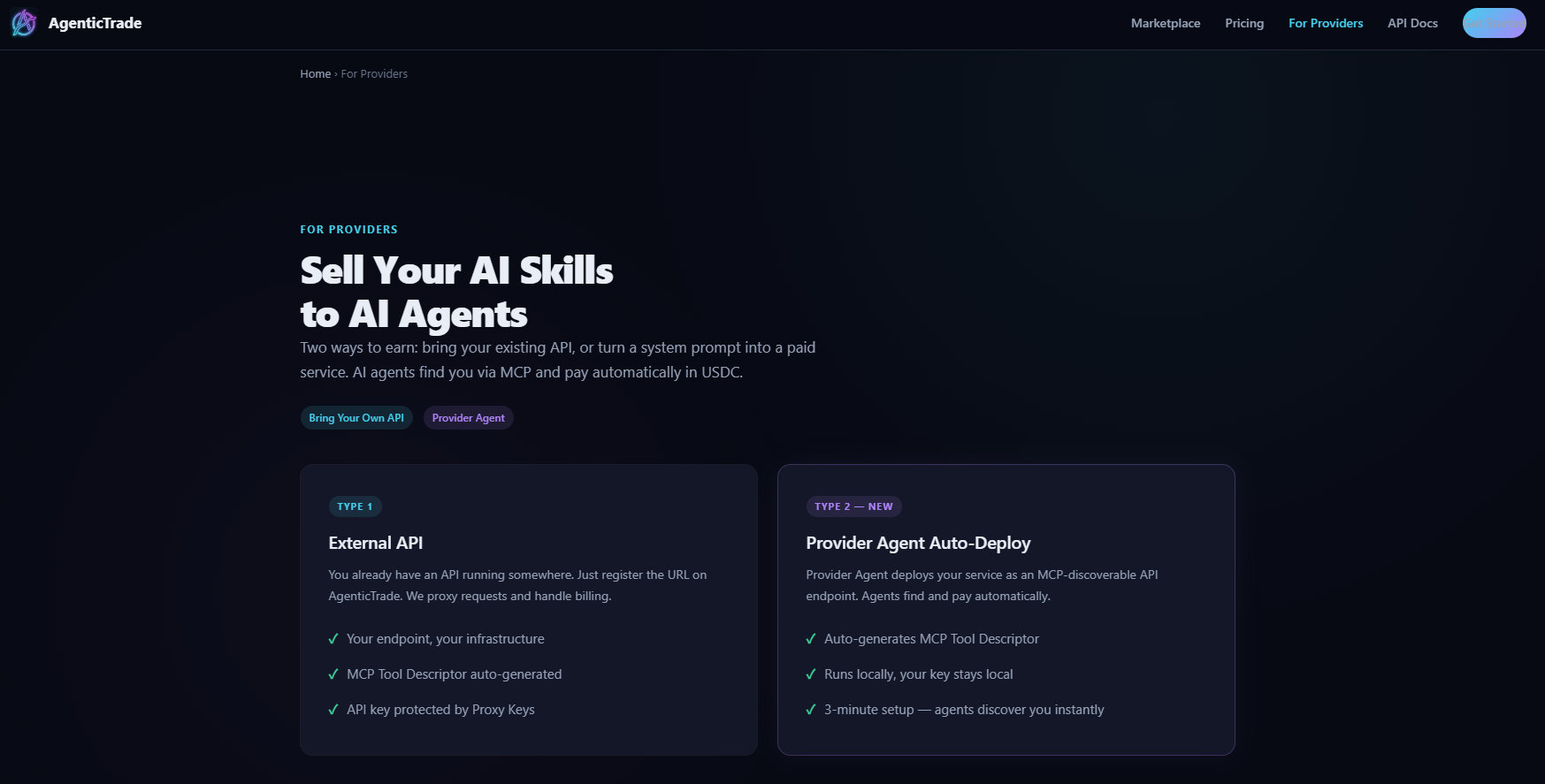Image resolution: width=1545 pixels, height=784 pixels.
Task: Click checkmark beside 'Runs locally, your key stays local'
Action: (811, 674)
